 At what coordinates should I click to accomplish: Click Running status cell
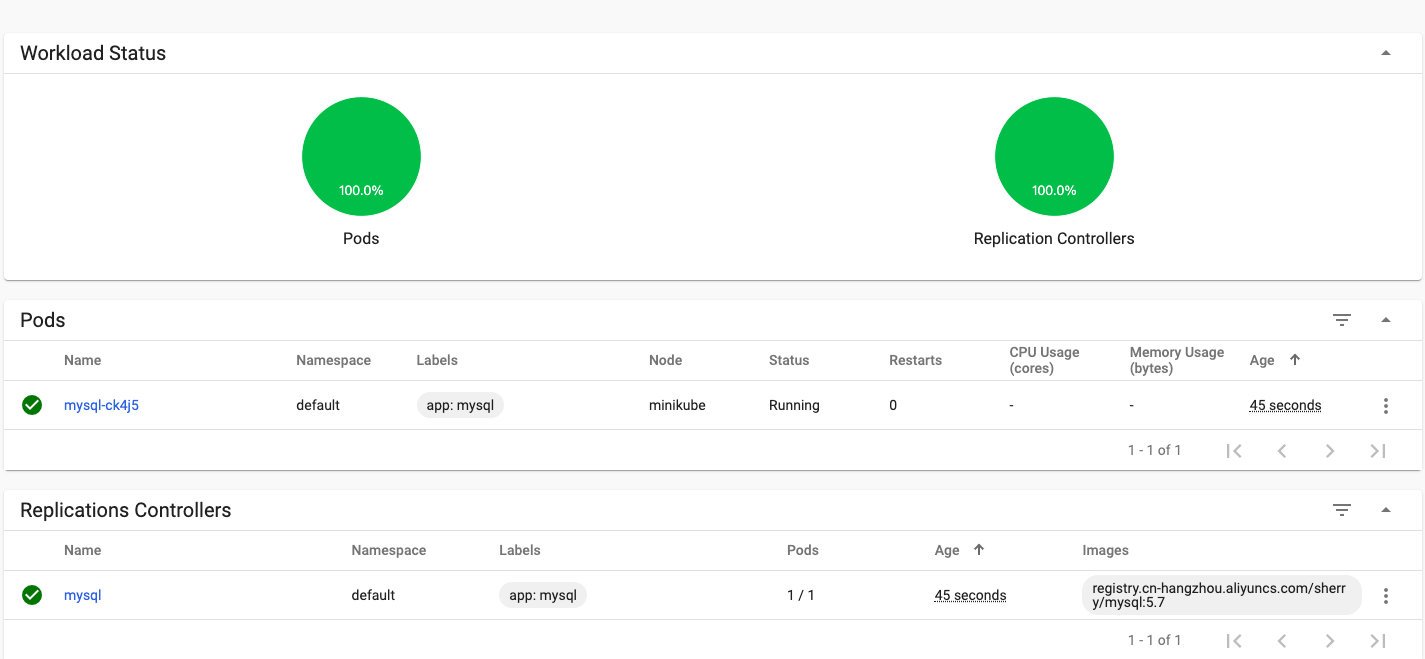pyautogui.click(x=794, y=405)
